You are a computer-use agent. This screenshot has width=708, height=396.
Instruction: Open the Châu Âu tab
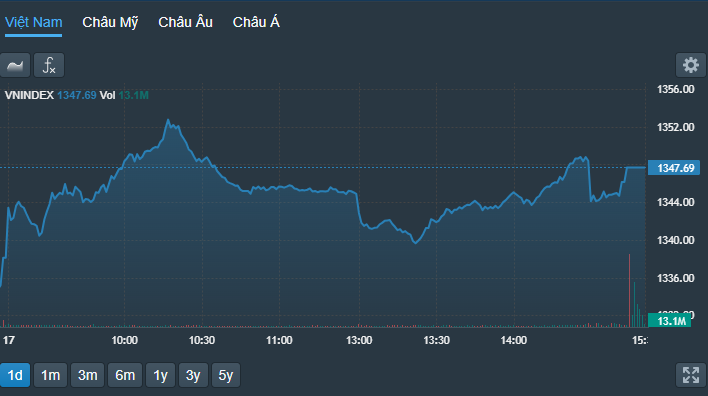coord(185,22)
